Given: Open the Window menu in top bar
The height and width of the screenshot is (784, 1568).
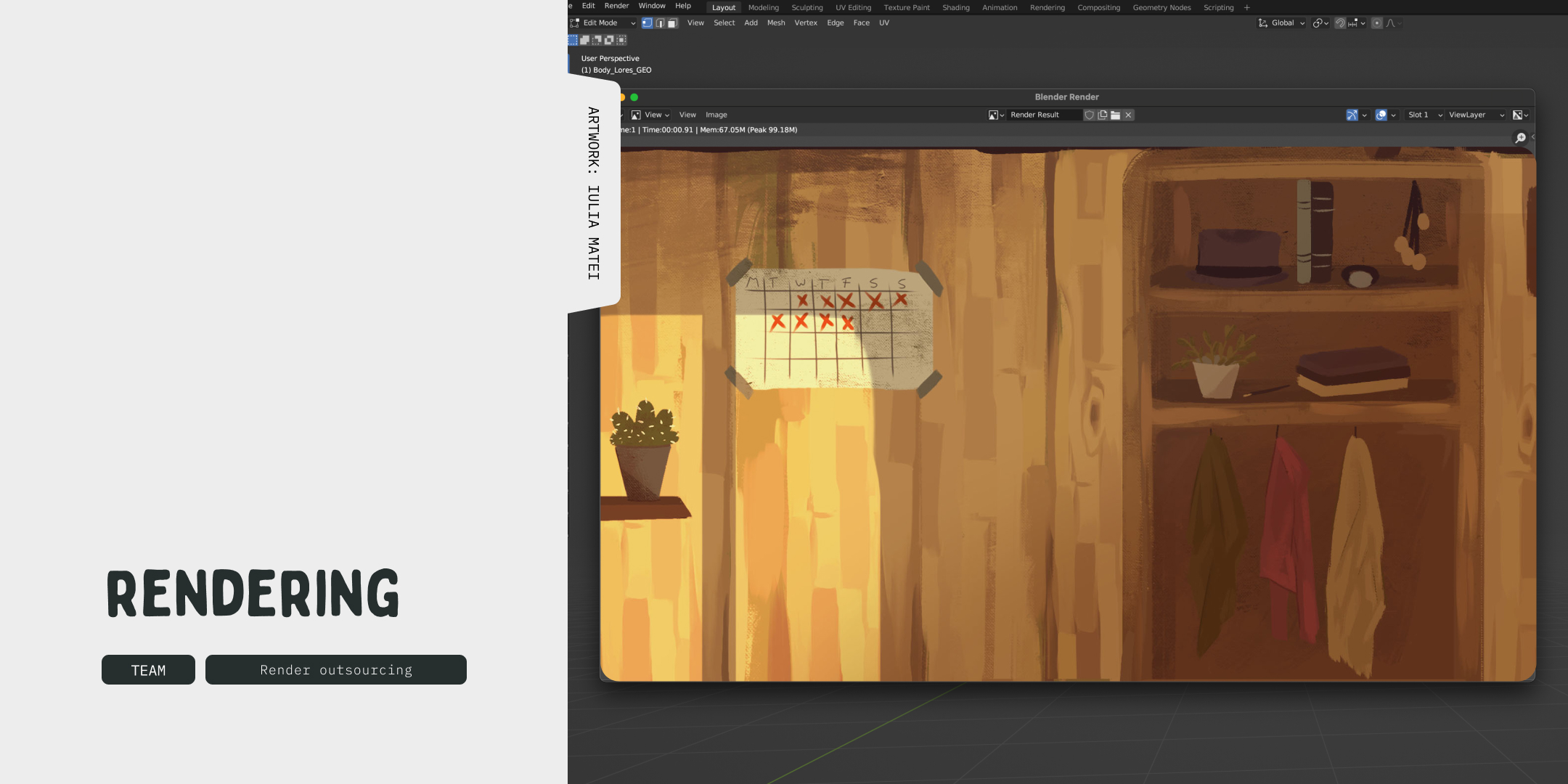Looking at the screenshot, I should [x=652, y=6].
